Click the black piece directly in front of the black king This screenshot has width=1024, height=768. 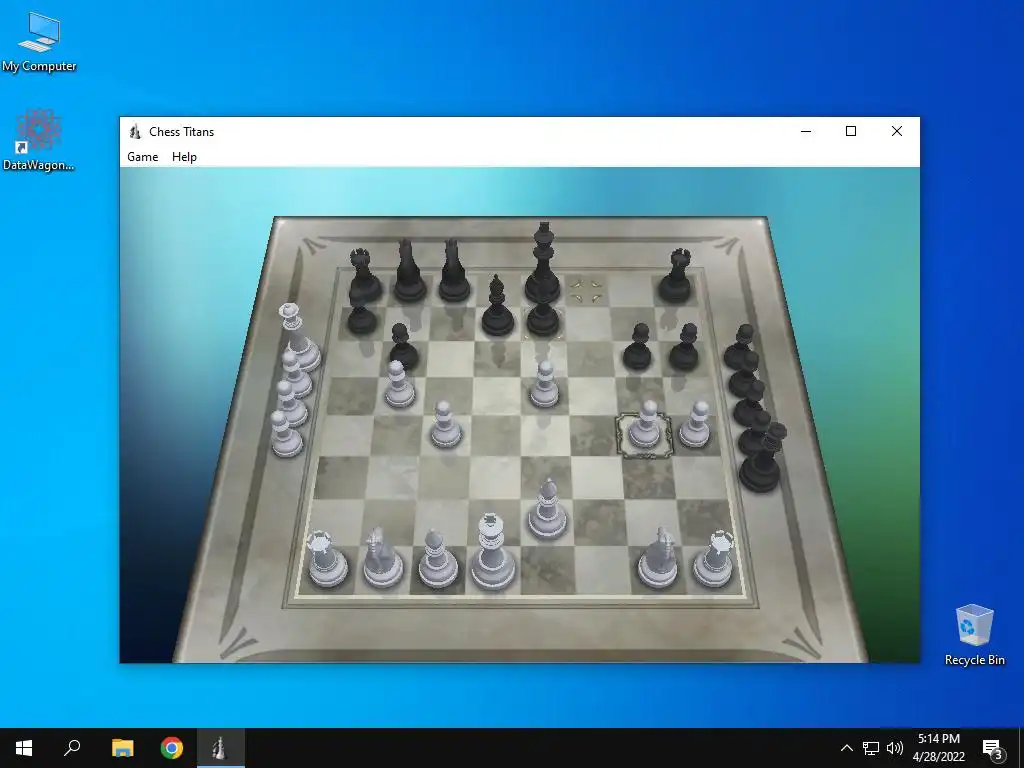[x=543, y=319]
